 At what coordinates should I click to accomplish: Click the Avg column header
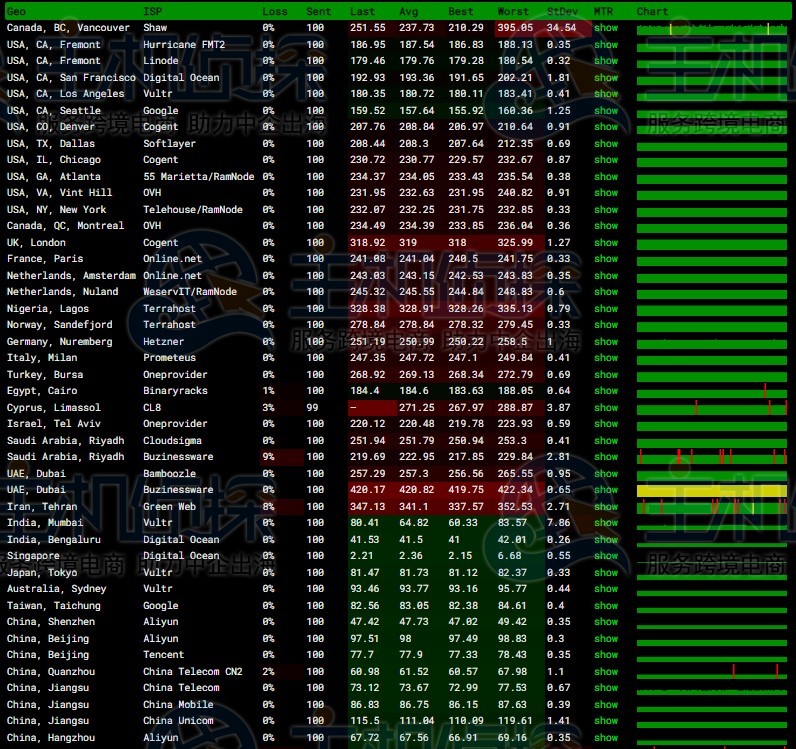408,12
